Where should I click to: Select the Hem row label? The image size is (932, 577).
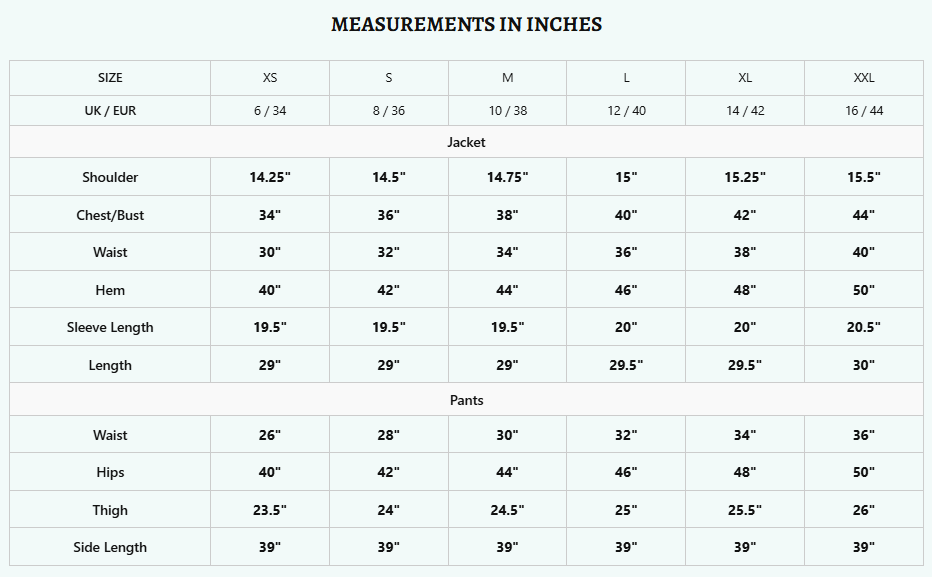tap(110, 290)
